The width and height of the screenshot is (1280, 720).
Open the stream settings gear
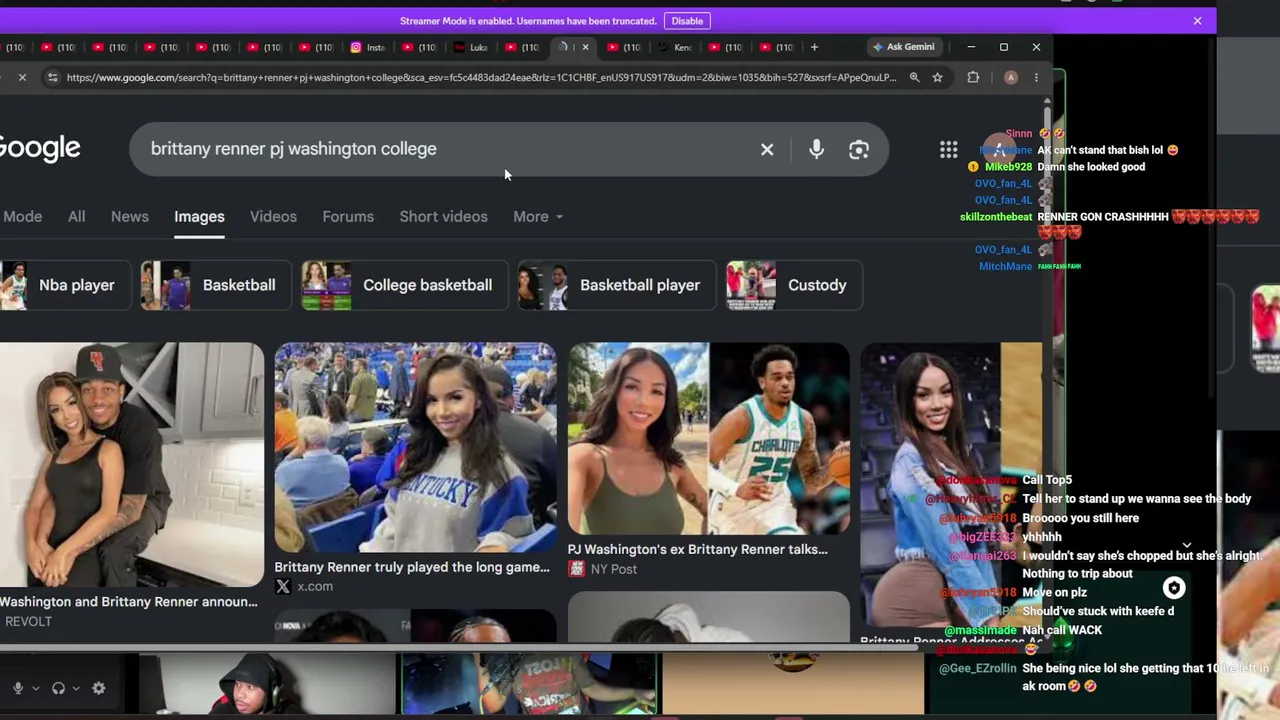pos(98,688)
